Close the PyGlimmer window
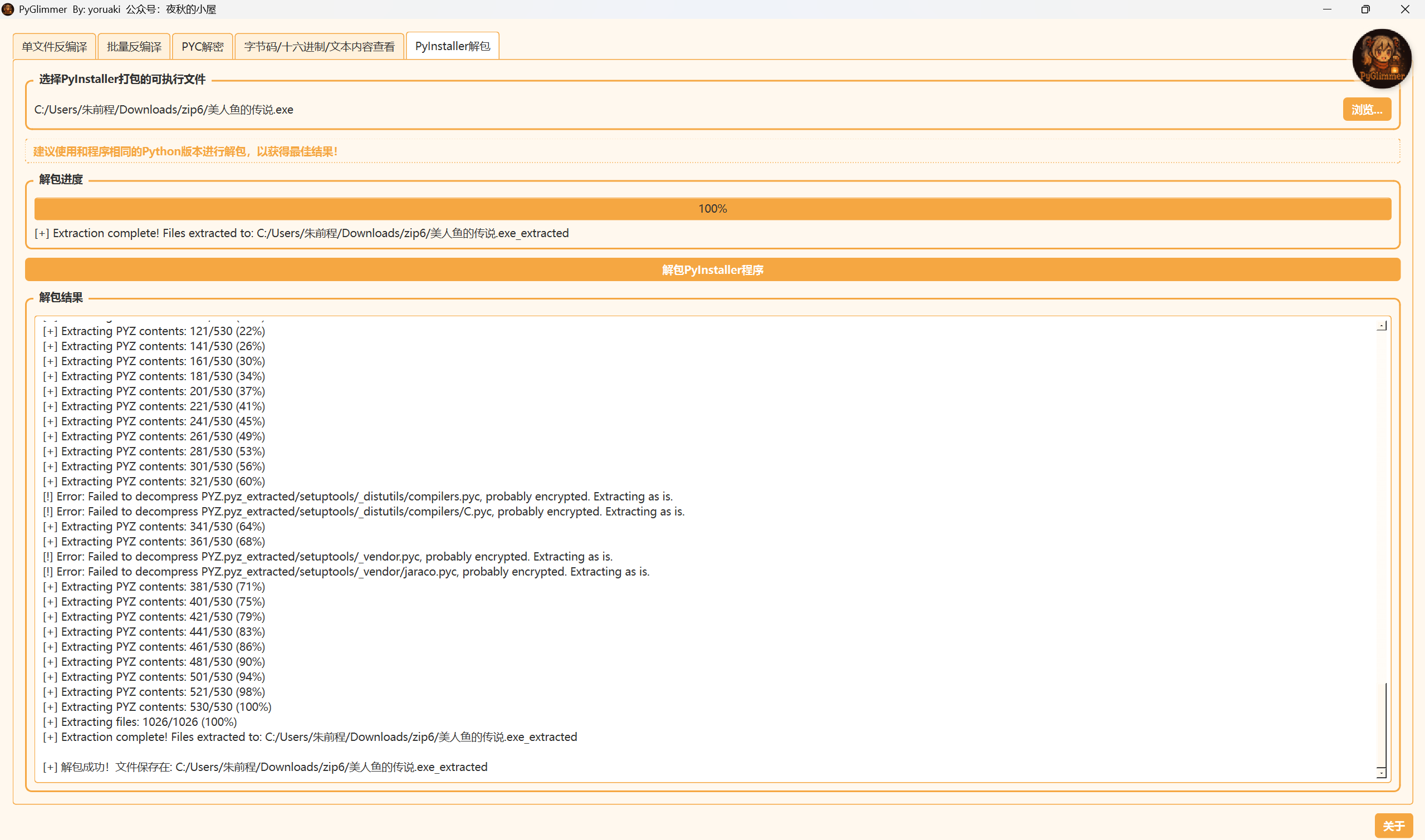The height and width of the screenshot is (840, 1425). [x=1404, y=9]
